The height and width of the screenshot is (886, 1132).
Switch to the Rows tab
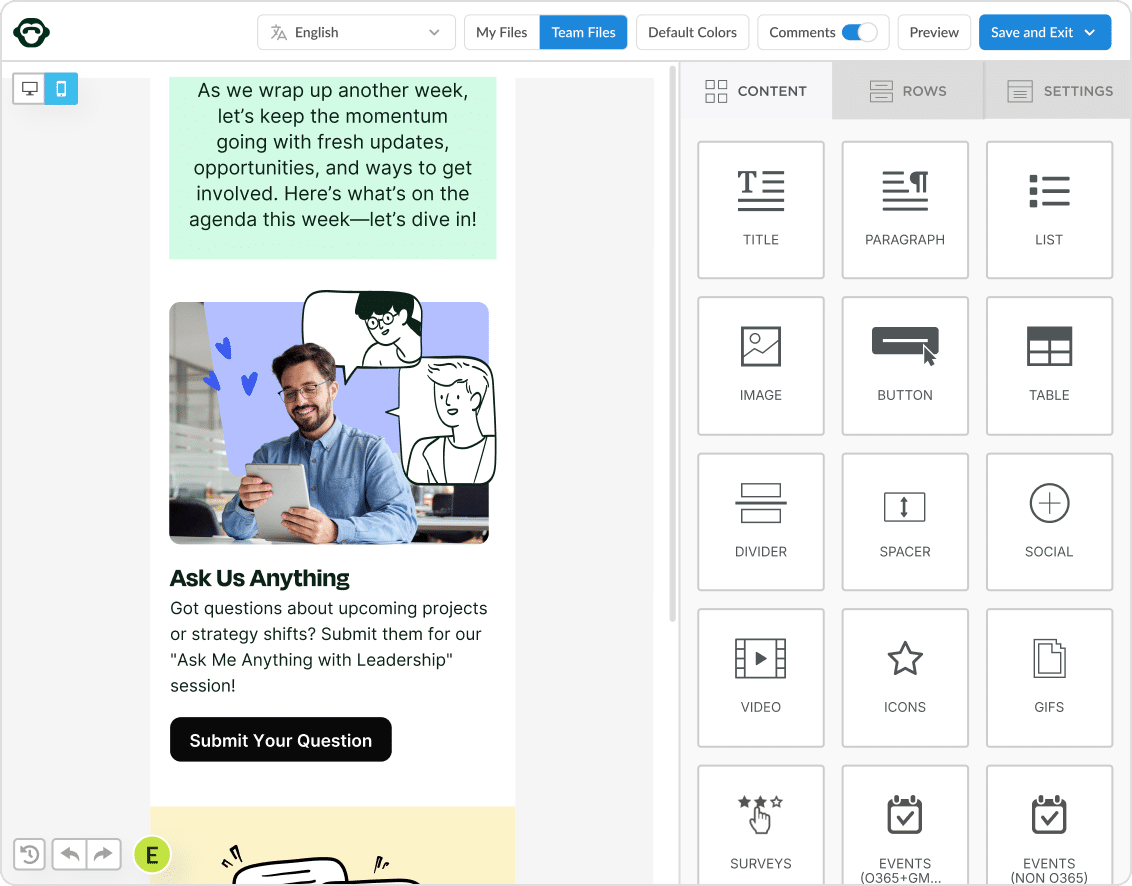pyautogui.click(x=908, y=91)
